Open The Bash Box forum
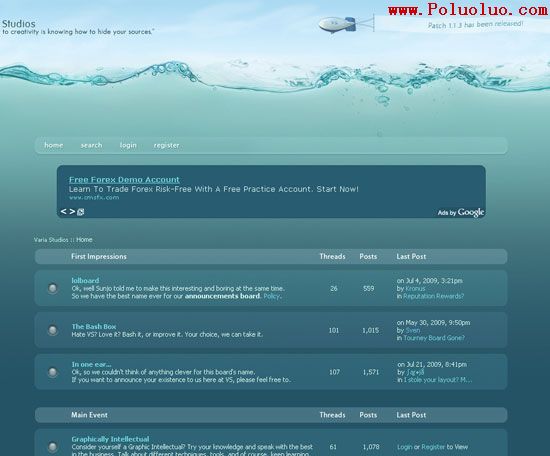The width and height of the screenshot is (550, 456). pyautogui.click(x=94, y=326)
